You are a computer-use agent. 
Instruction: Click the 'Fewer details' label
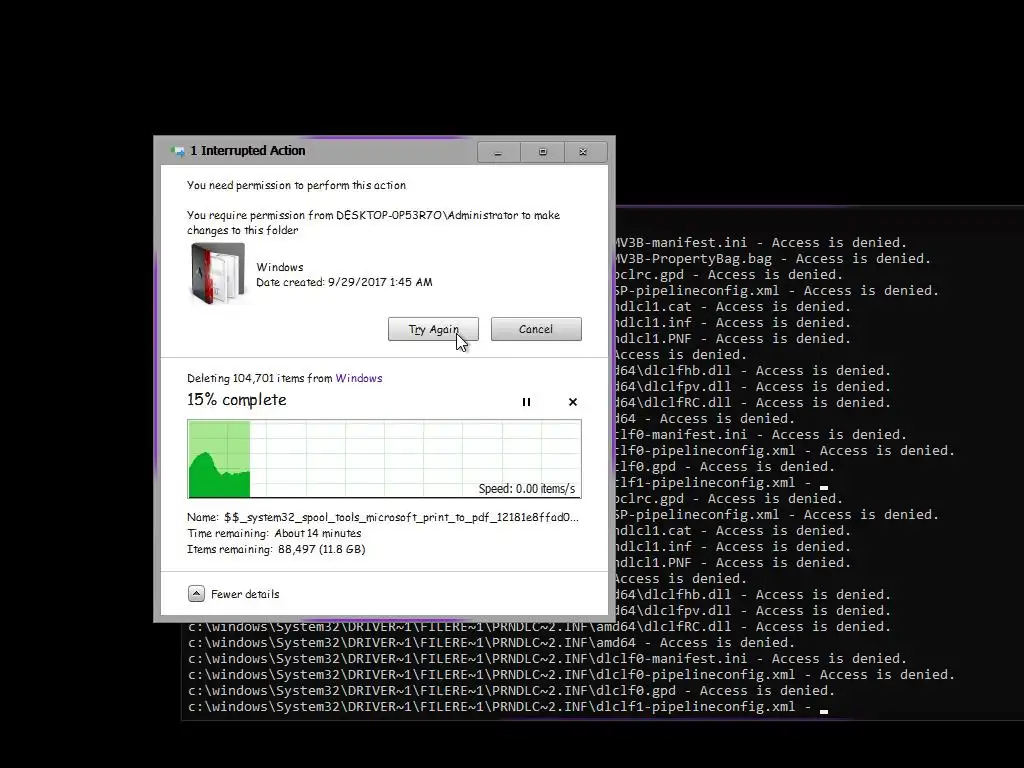click(245, 594)
